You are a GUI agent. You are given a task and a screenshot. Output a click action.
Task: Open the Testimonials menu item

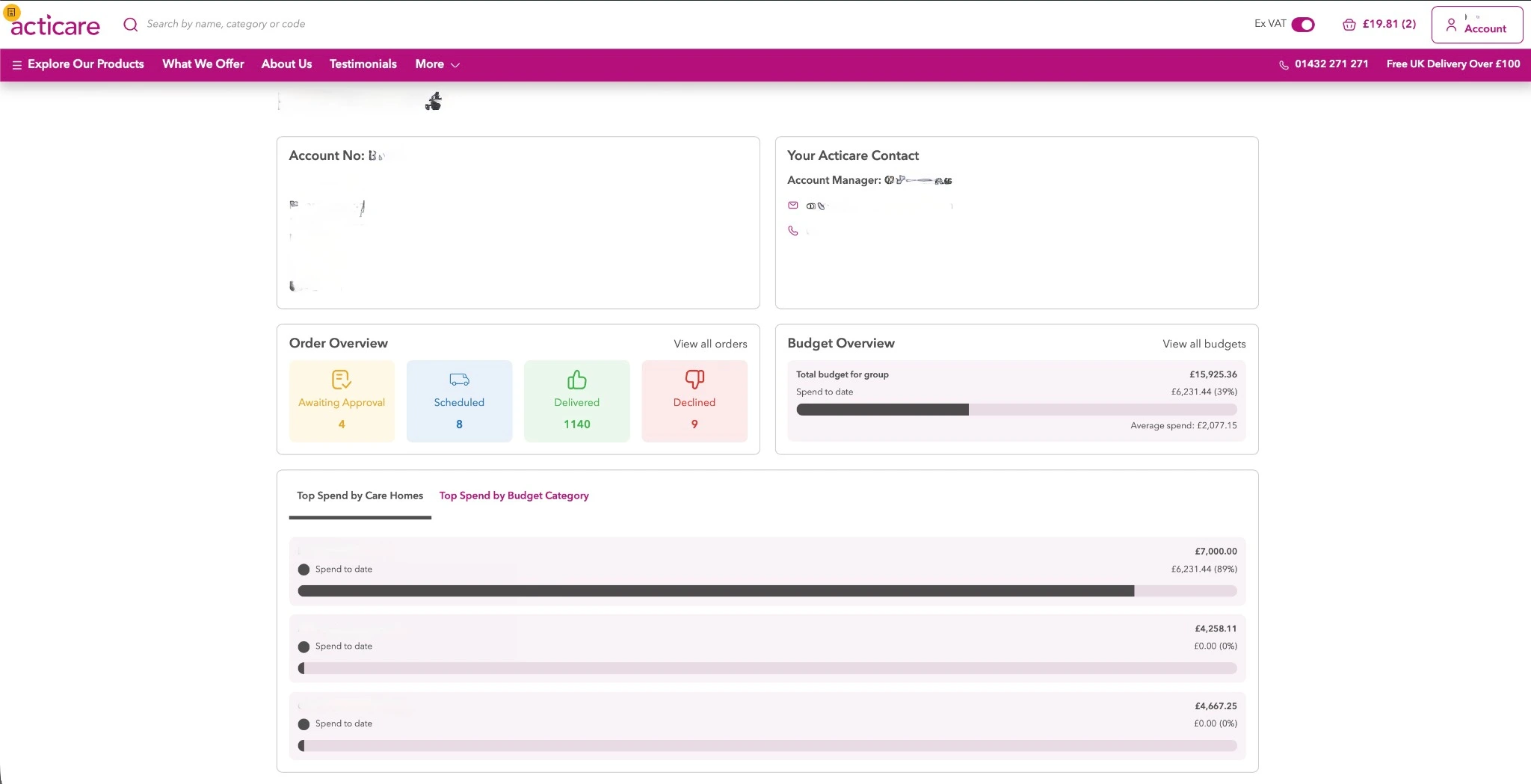(363, 64)
